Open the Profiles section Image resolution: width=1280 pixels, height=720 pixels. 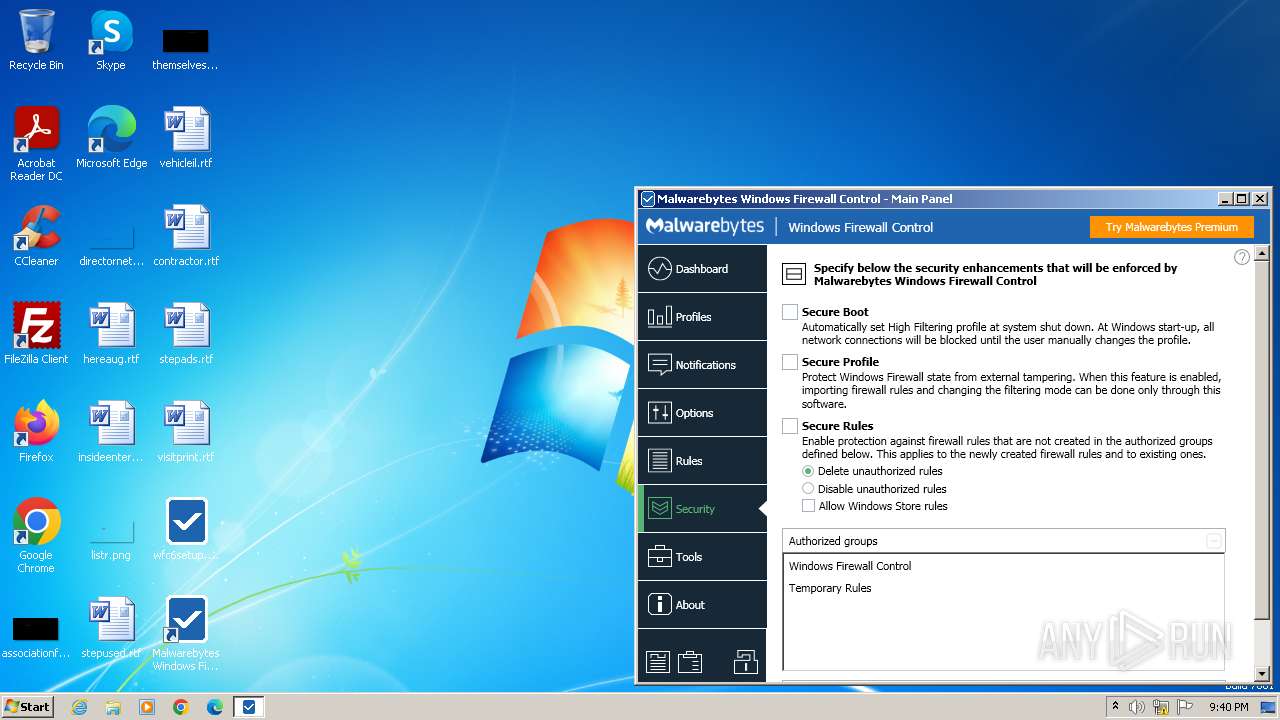coord(702,317)
